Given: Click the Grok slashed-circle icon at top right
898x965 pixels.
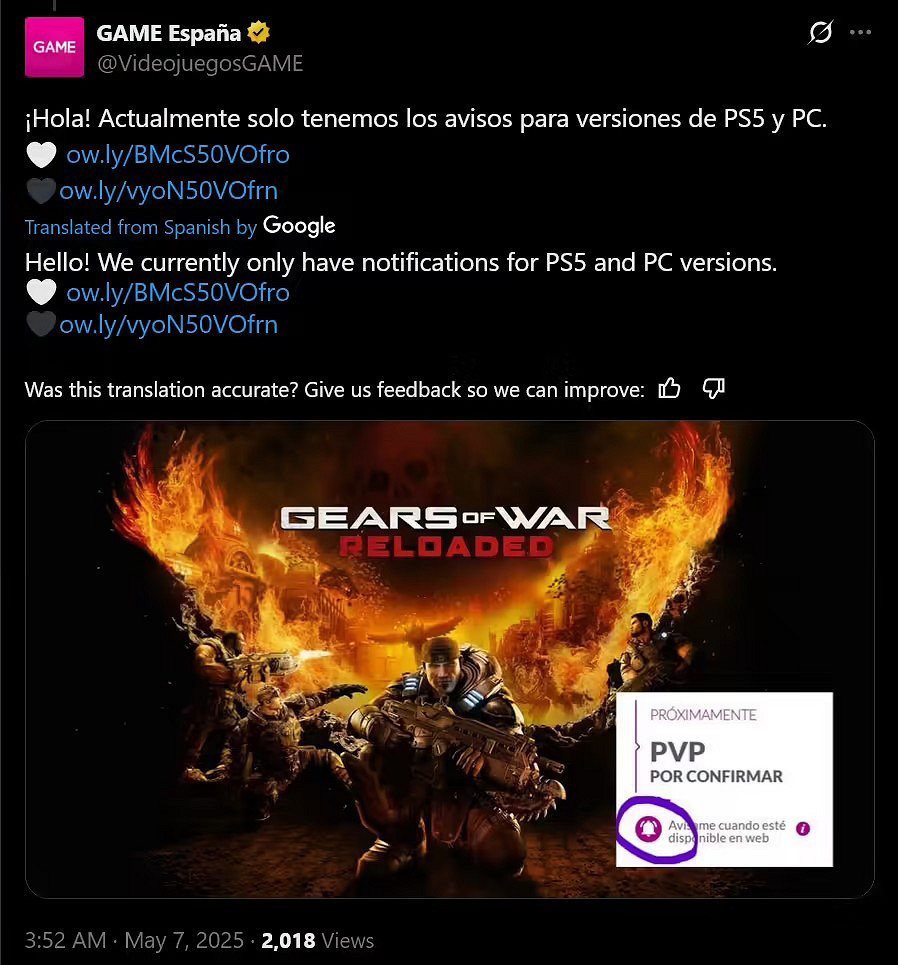Looking at the screenshot, I should pyautogui.click(x=820, y=32).
